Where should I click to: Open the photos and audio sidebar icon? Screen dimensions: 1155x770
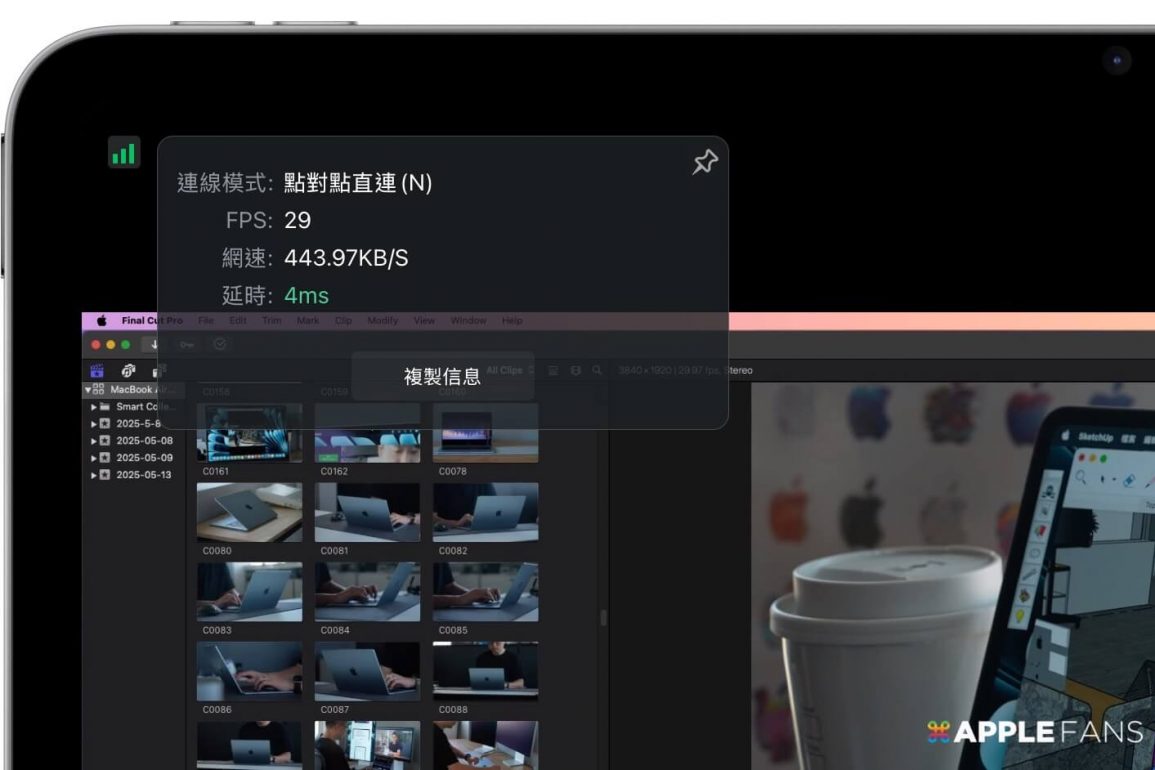128,371
